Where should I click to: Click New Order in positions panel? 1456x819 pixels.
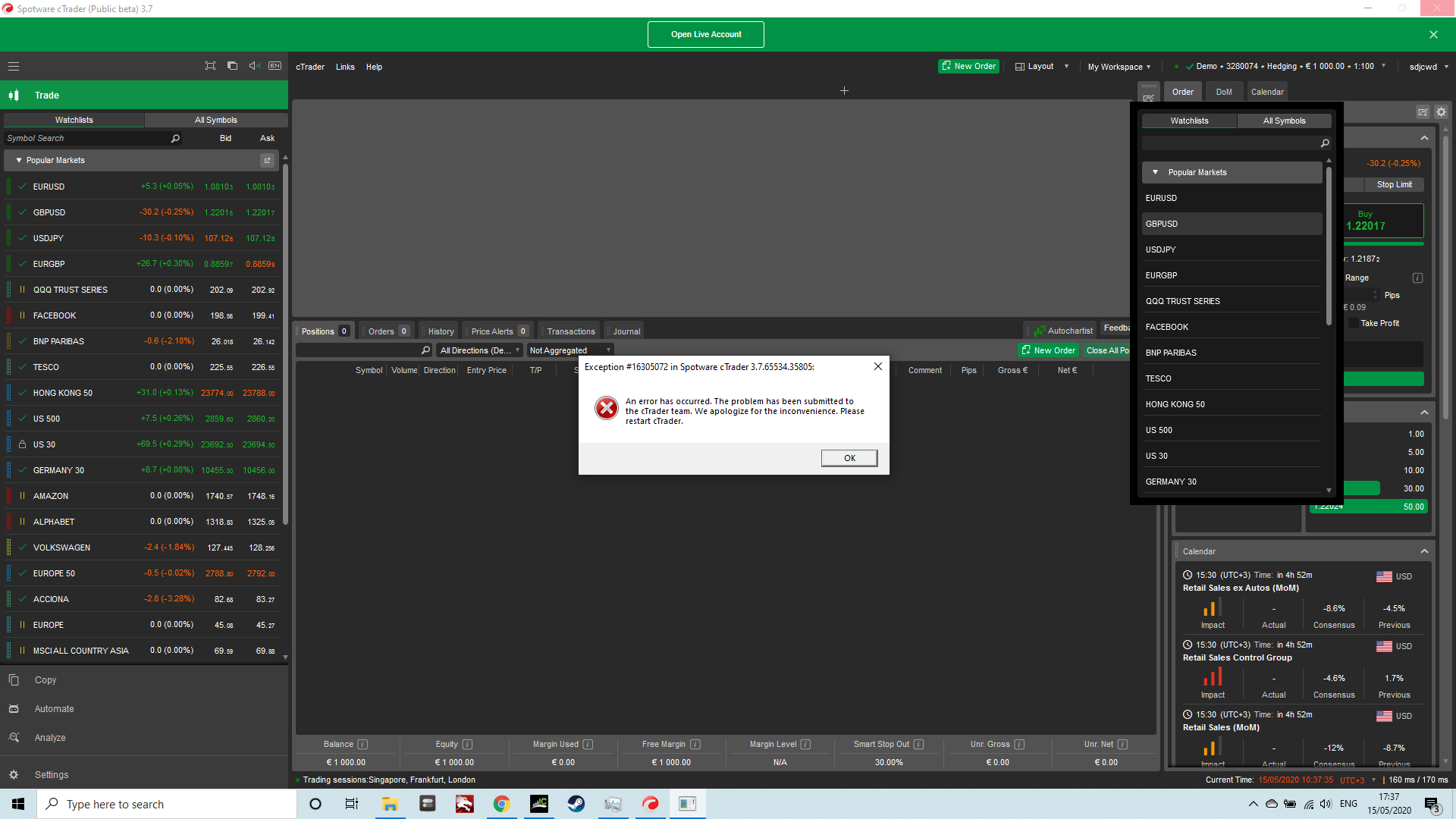tap(1048, 350)
